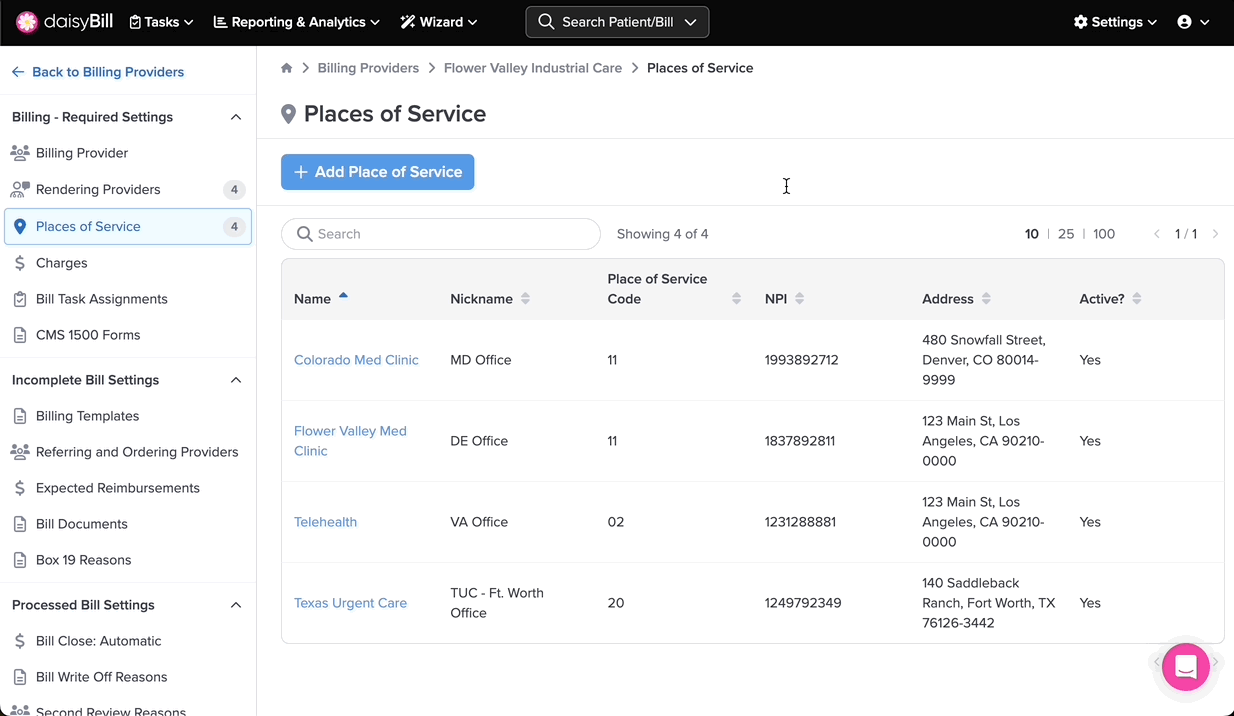This screenshot has height=716, width=1234.
Task: Sort table by Nickname column arrows
Action: click(526, 299)
